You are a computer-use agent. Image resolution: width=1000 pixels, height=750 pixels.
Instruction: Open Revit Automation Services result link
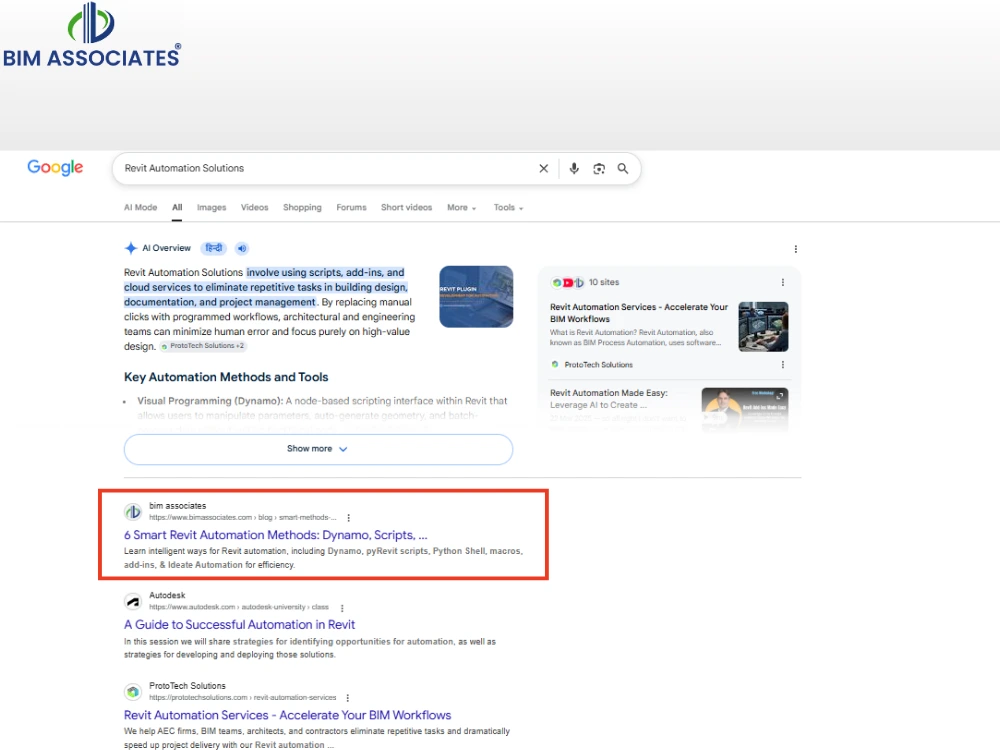[x=287, y=715]
